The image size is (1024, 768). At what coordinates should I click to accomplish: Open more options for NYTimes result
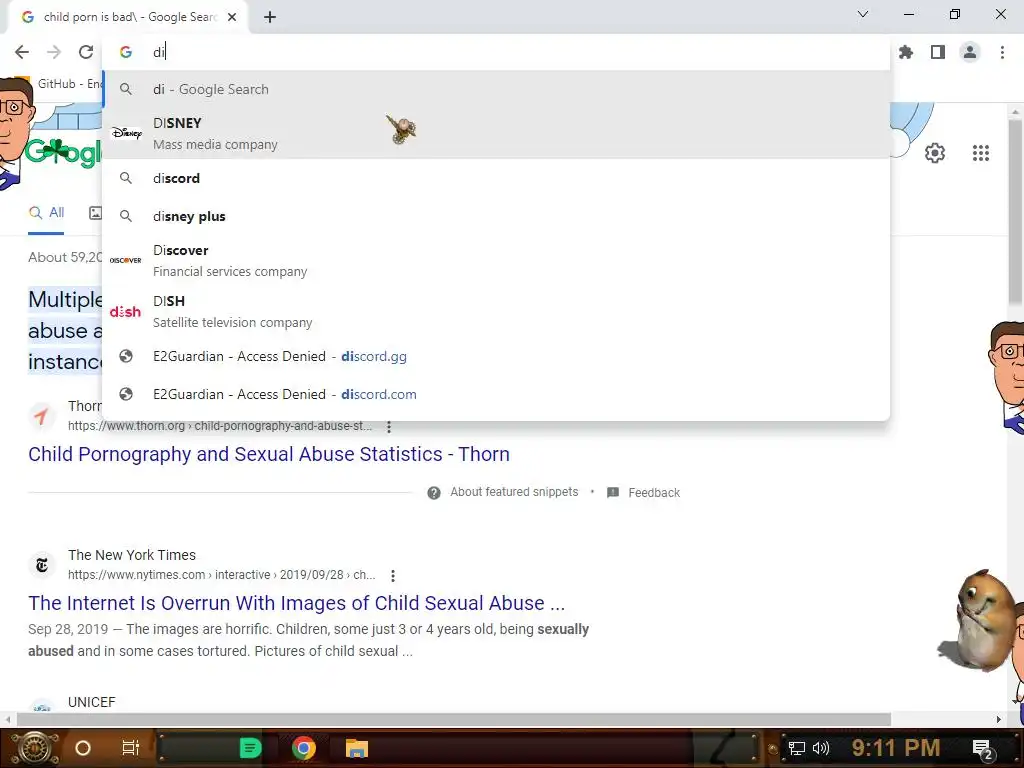coord(392,575)
